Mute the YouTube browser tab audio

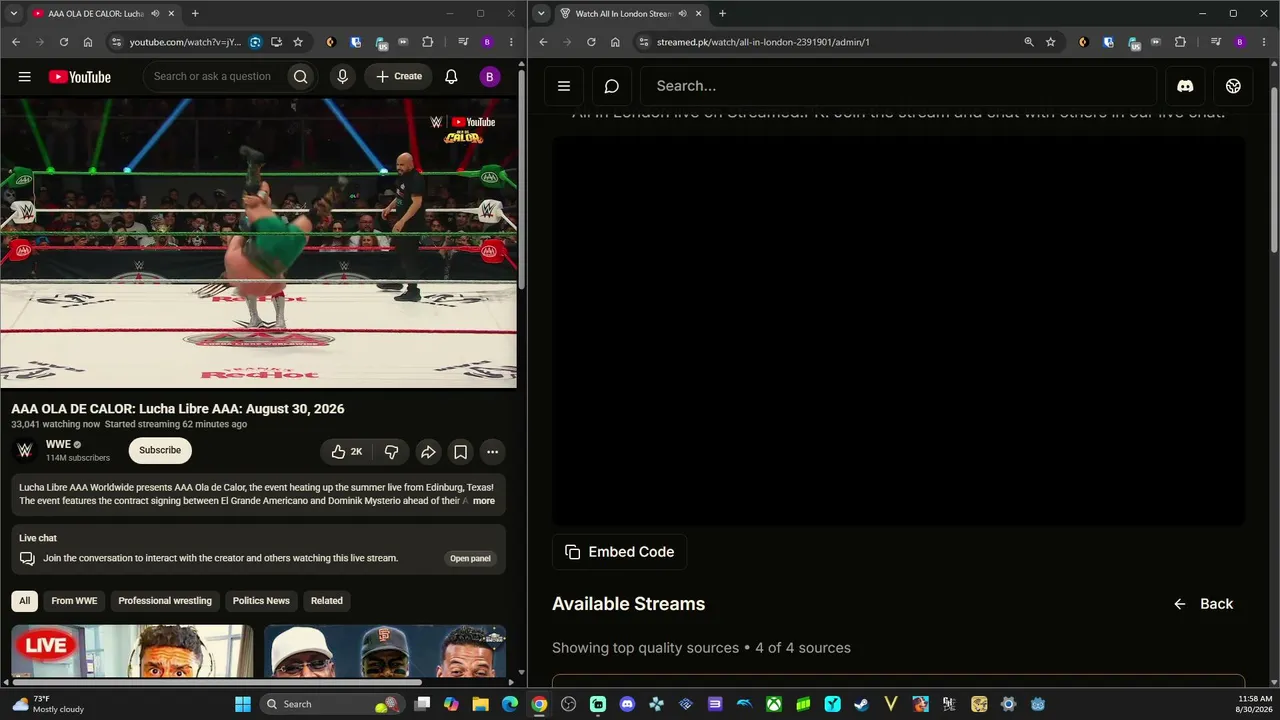[155, 14]
